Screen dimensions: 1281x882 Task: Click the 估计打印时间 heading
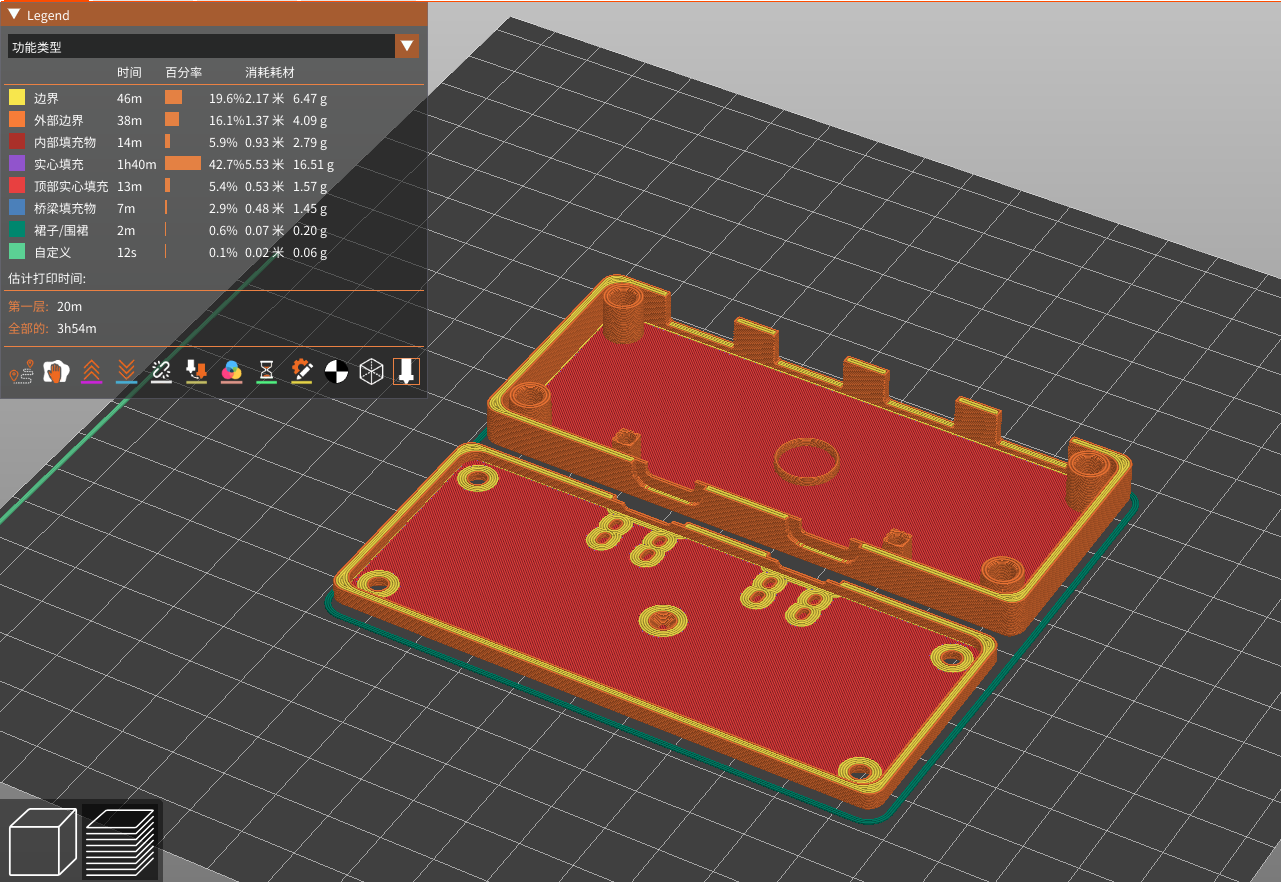tap(47, 278)
